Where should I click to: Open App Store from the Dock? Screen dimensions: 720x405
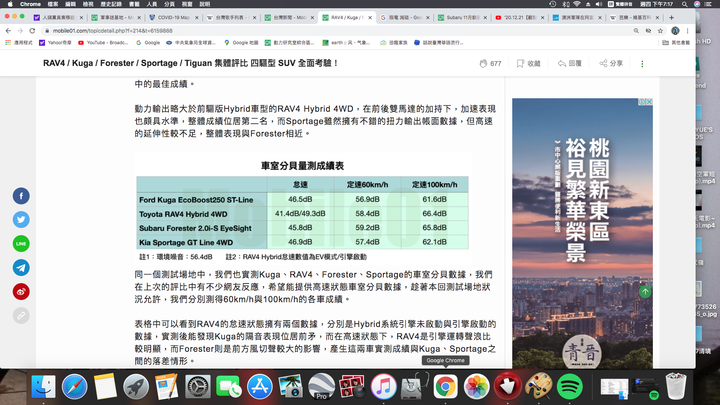pyautogui.click(x=259, y=387)
